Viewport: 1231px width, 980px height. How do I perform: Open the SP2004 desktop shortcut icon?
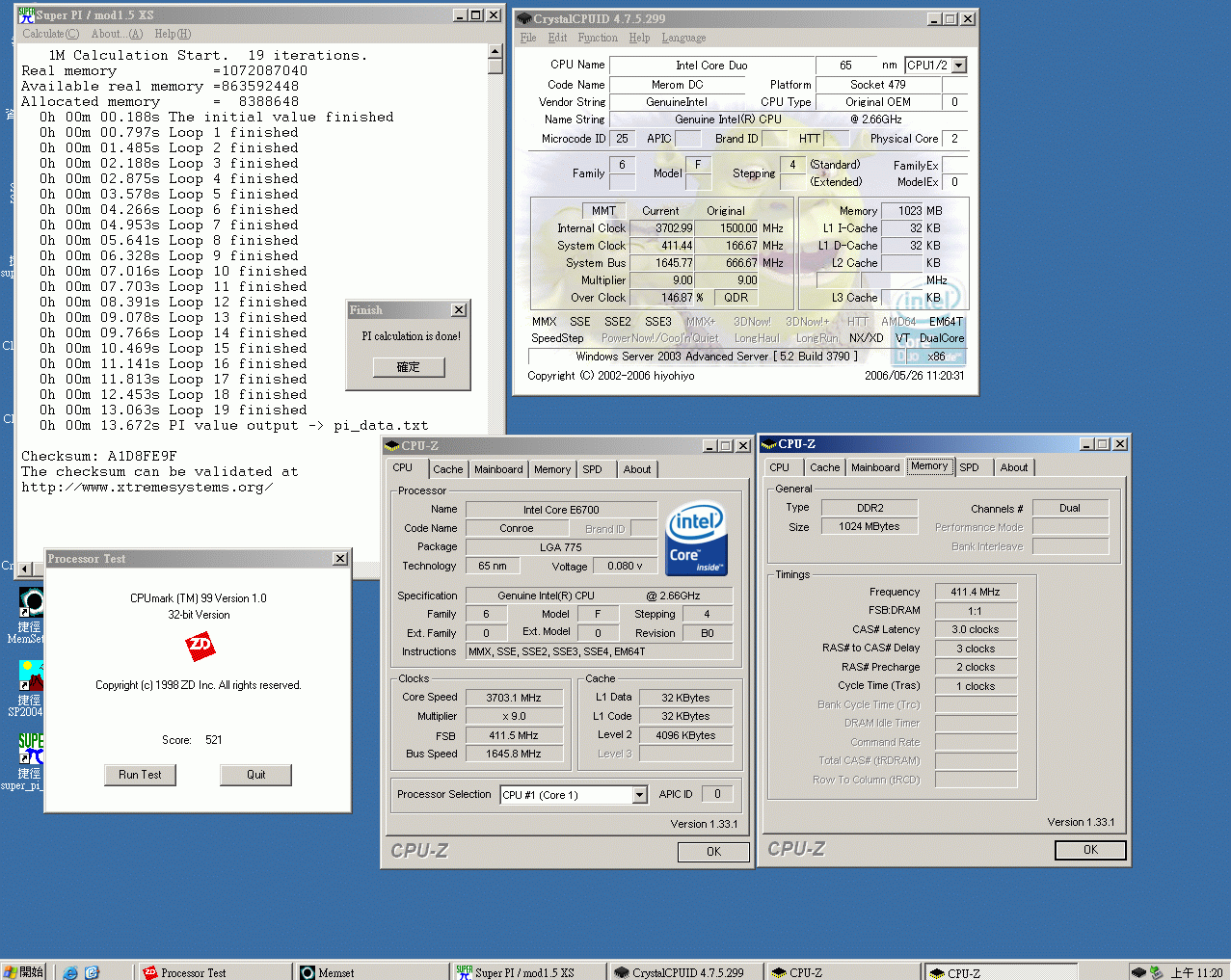click(x=31, y=676)
